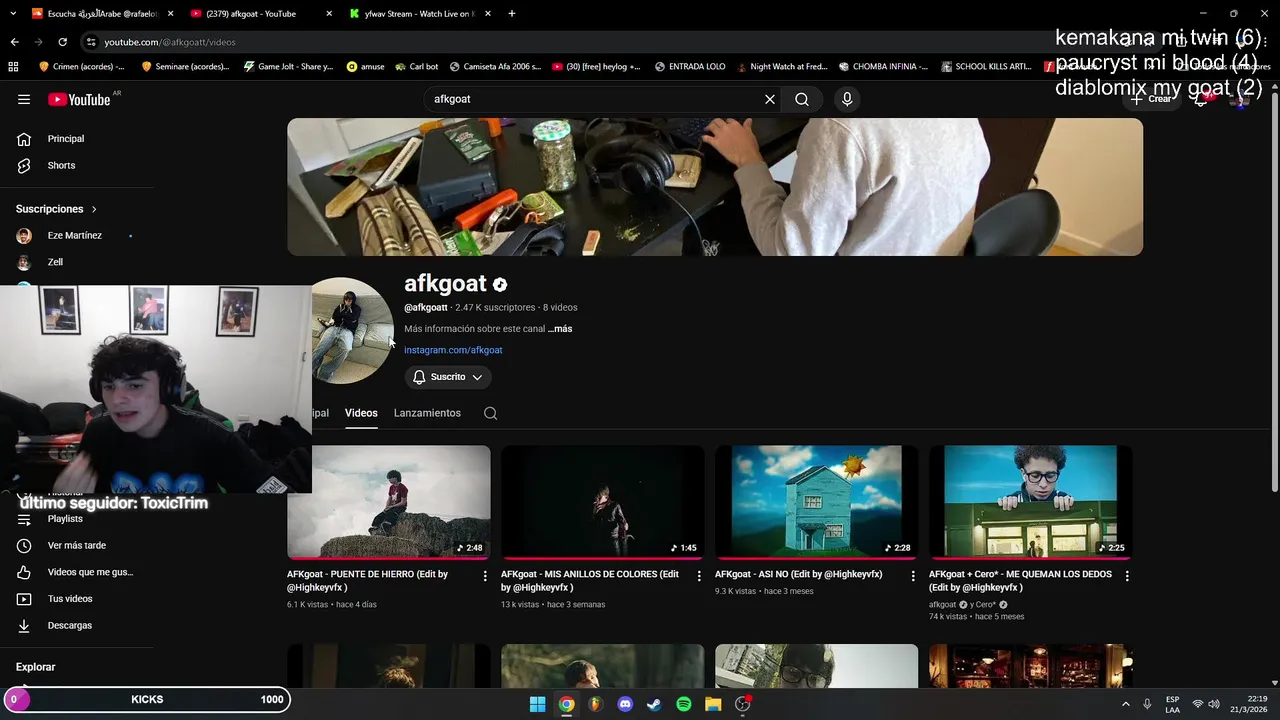Open File Explorer from taskbar
Screen dimensions: 1280x720
(x=713, y=704)
